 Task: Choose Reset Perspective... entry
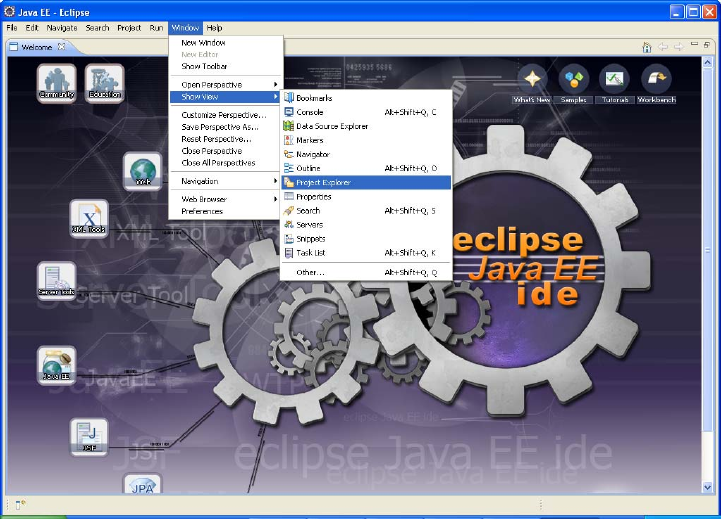click(225, 139)
